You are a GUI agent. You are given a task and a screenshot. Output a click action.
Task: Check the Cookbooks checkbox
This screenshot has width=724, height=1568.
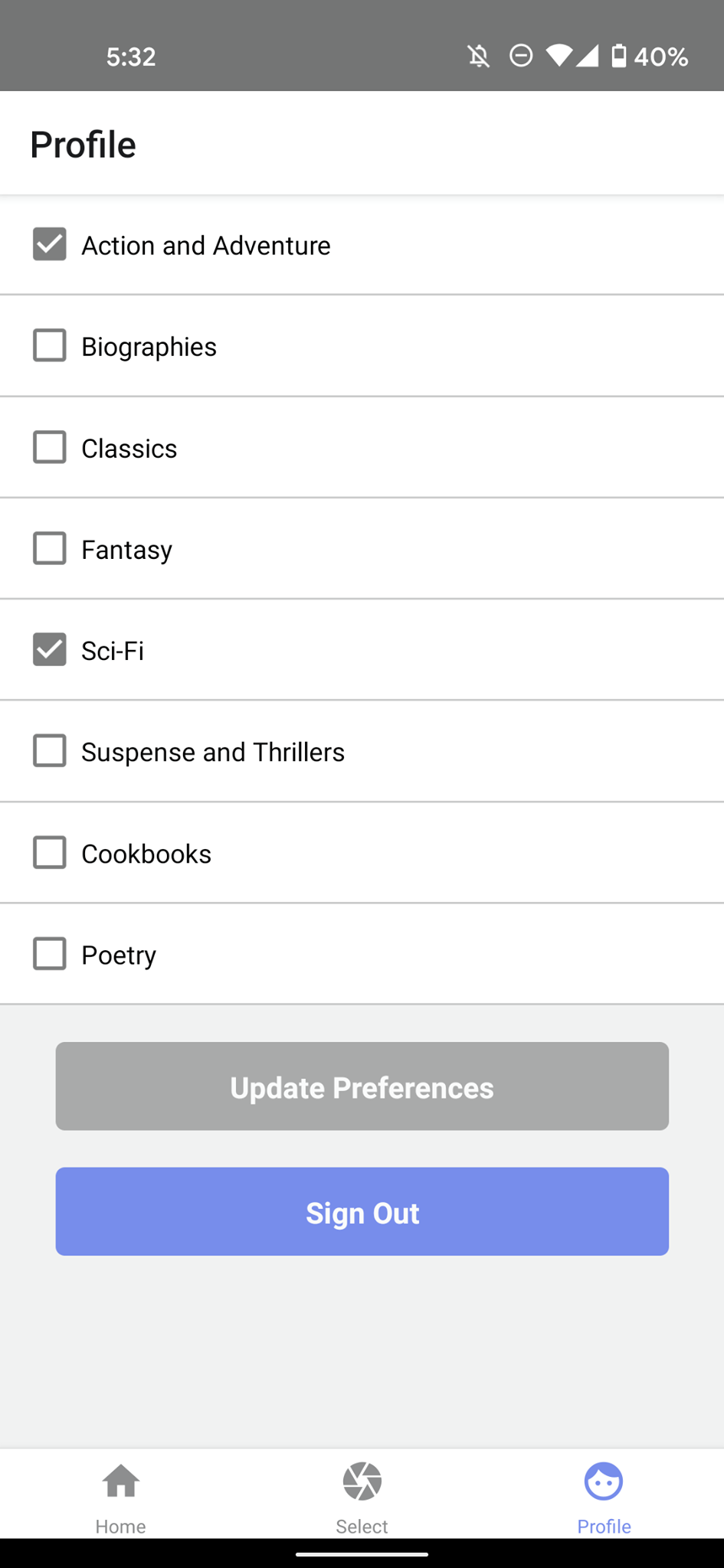tap(49, 852)
